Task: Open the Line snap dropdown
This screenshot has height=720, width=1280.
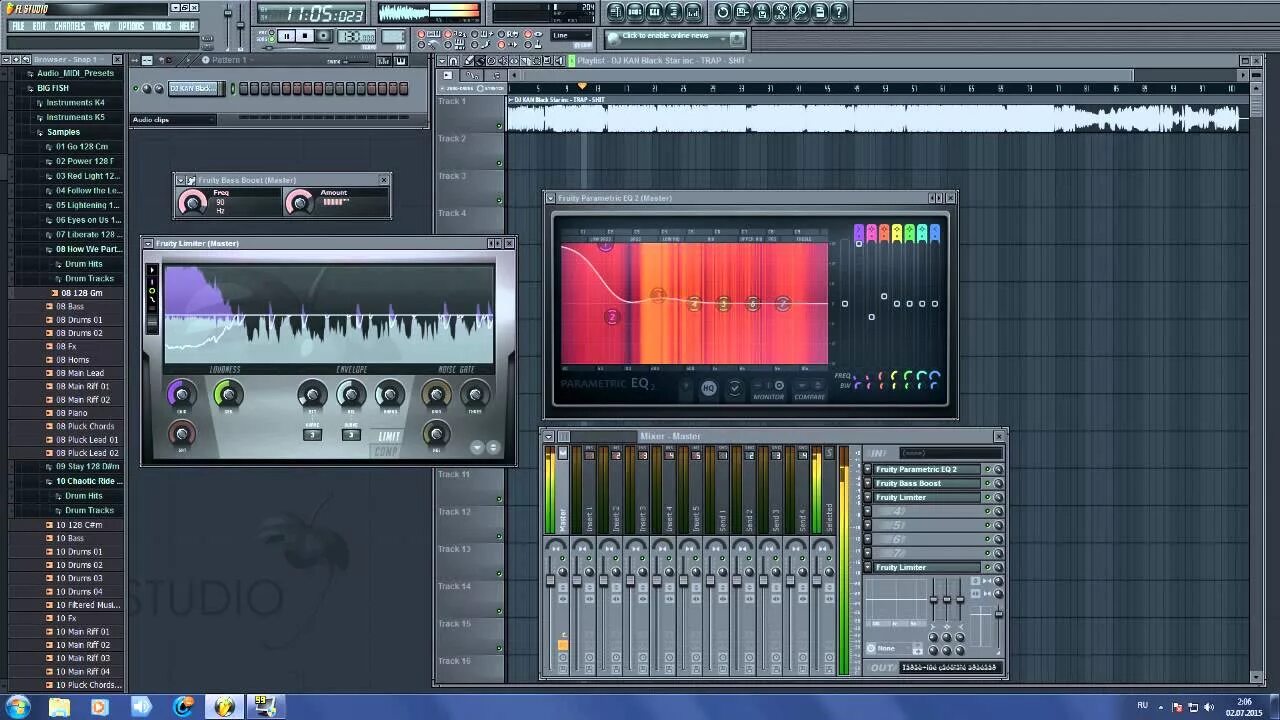Action: (x=572, y=35)
